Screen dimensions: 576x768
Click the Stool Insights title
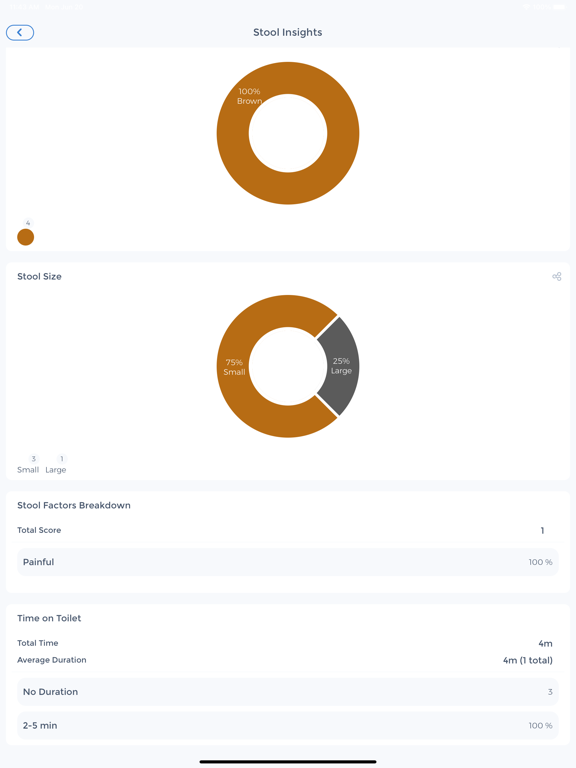(x=288, y=32)
